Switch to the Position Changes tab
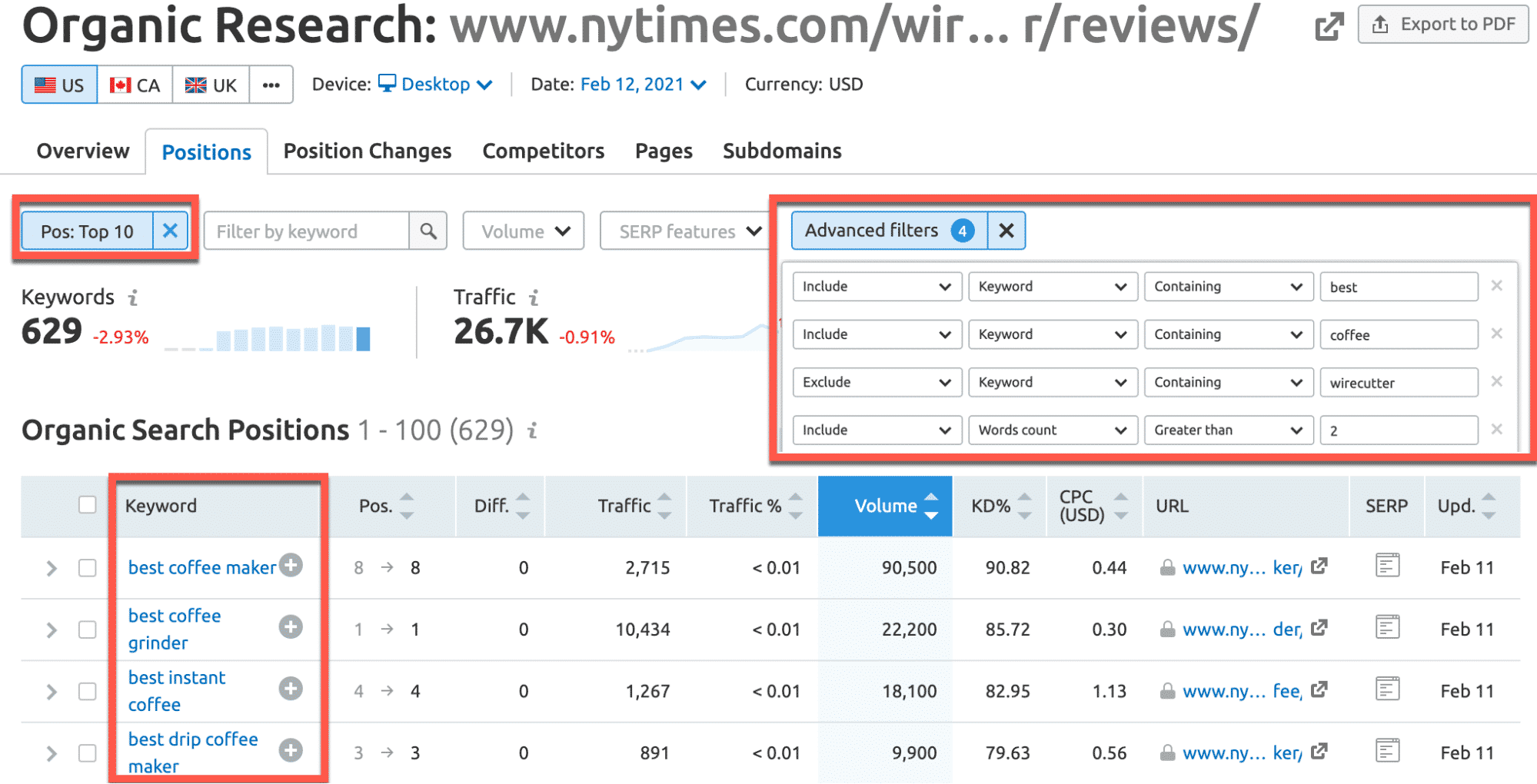The width and height of the screenshot is (1537, 784). tap(367, 151)
